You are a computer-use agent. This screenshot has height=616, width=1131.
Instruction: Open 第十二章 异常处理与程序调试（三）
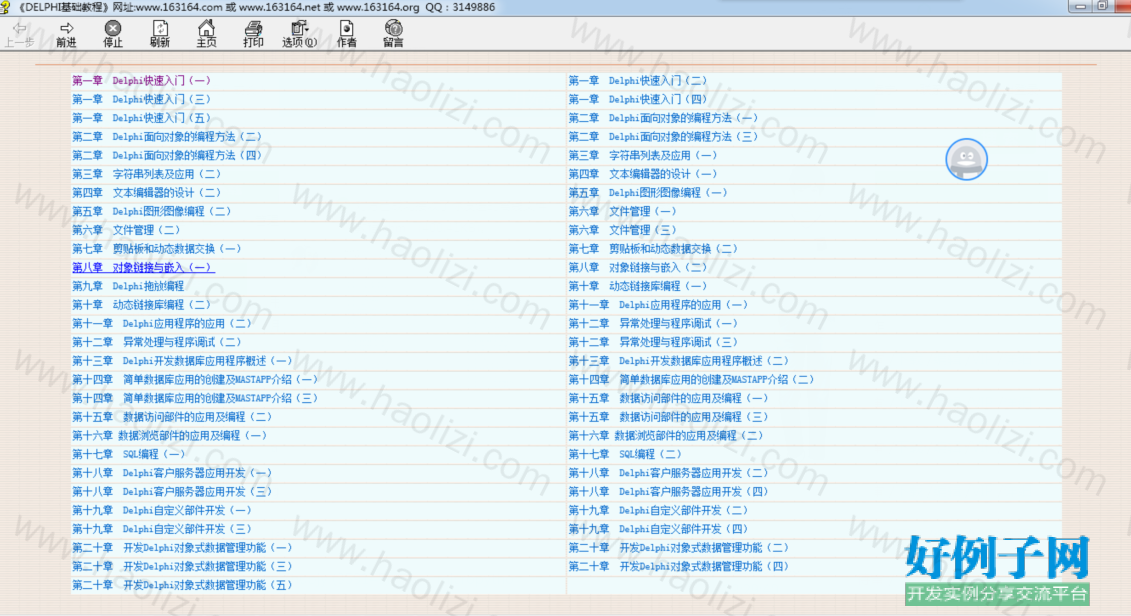tap(653, 343)
